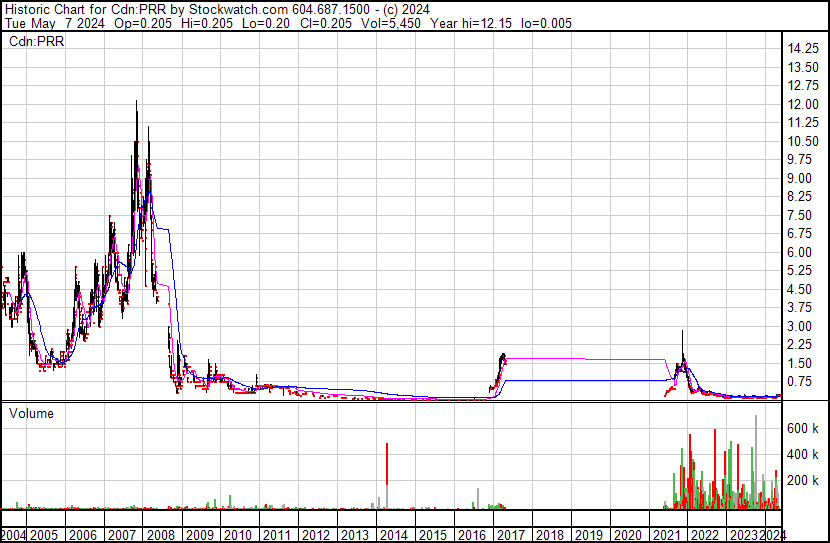Click the 600 k volume axis label
Image resolution: width=830 pixels, height=543 pixels.
pos(803,428)
